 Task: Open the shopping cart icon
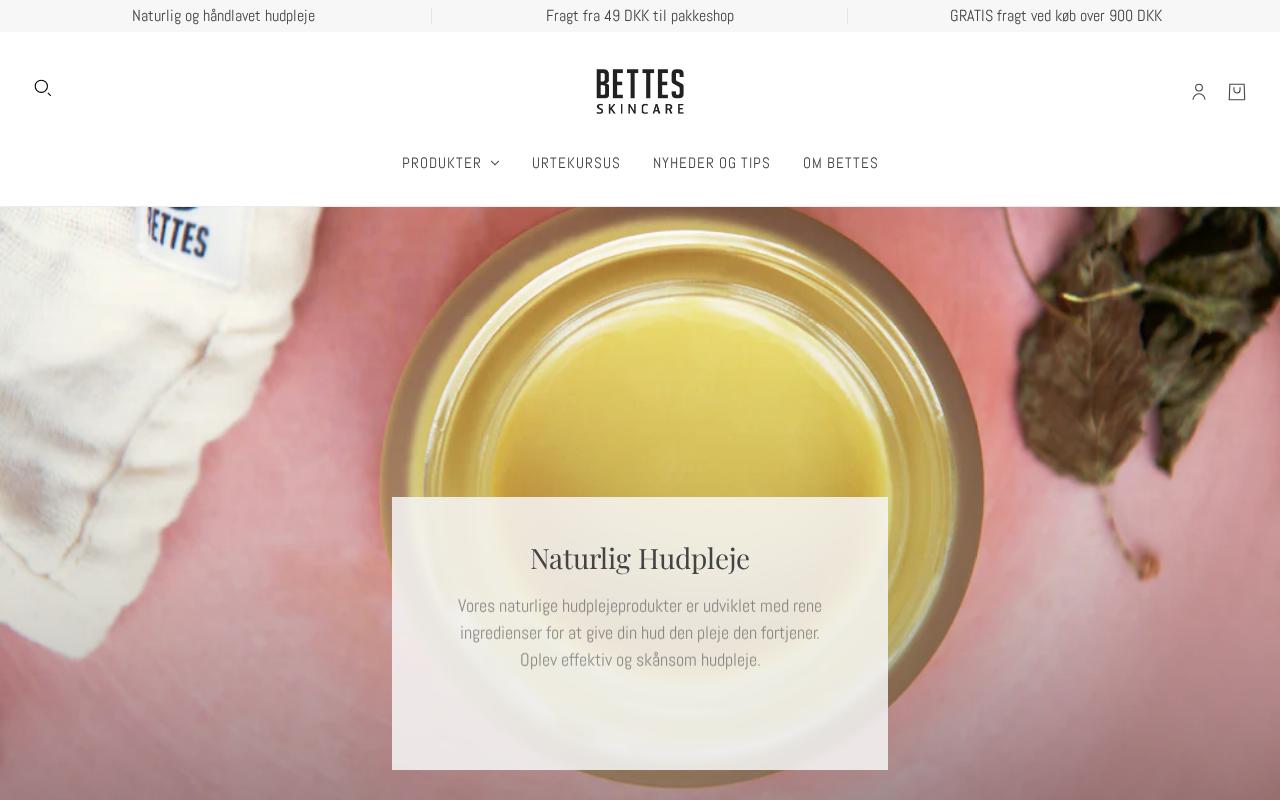click(x=1237, y=92)
